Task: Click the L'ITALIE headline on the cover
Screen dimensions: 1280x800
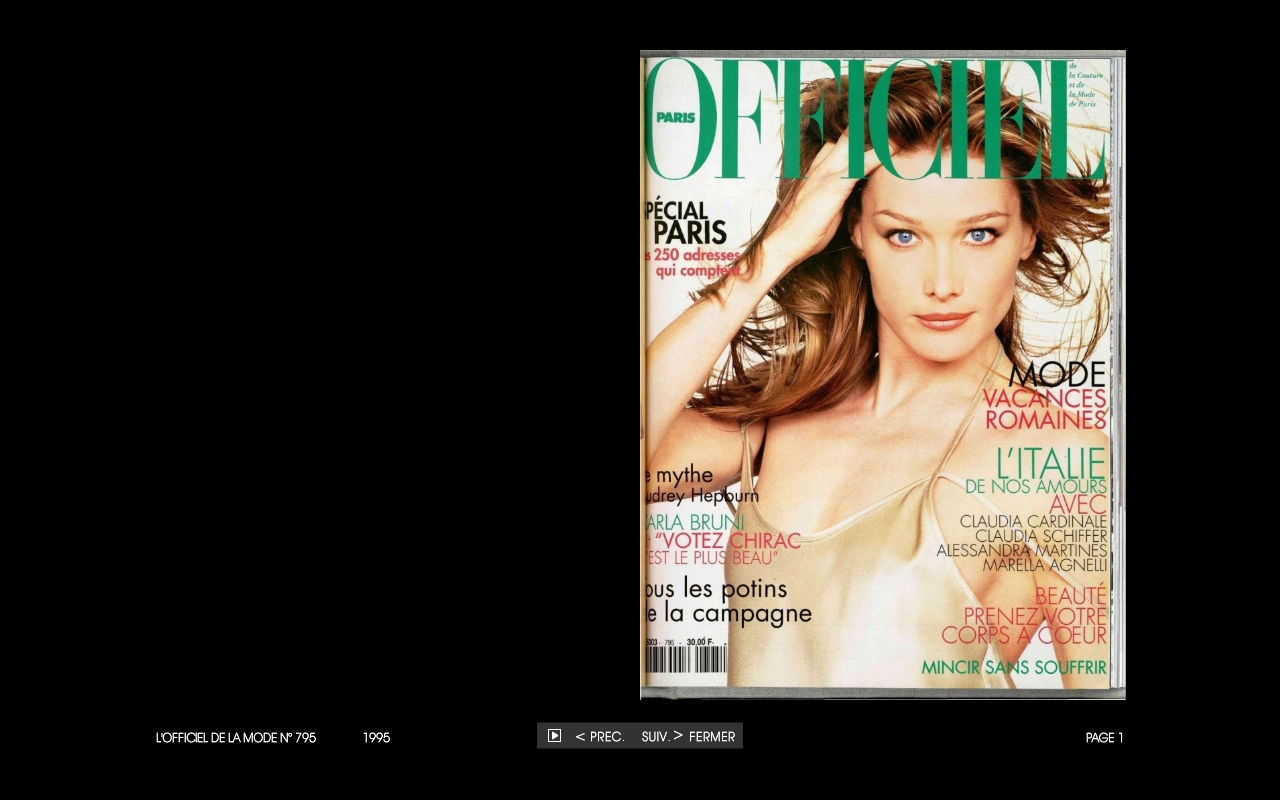Action: 1051,463
